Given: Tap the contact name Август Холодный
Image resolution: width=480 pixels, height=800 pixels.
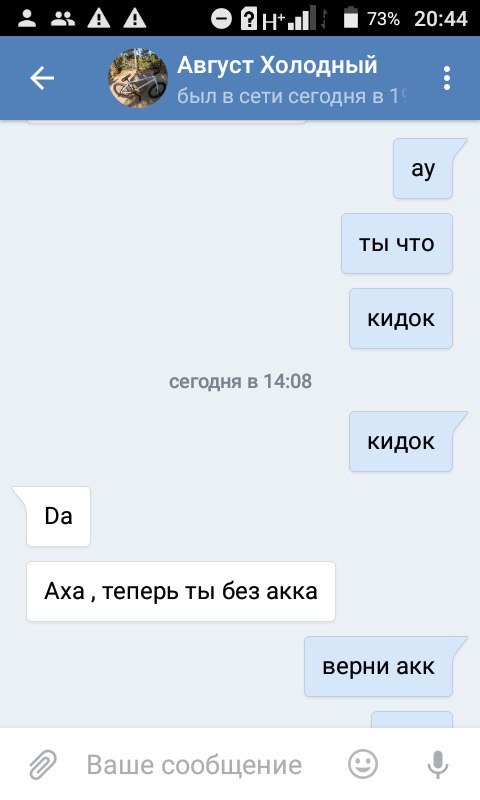Looking at the screenshot, I should click(x=277, y=65).
